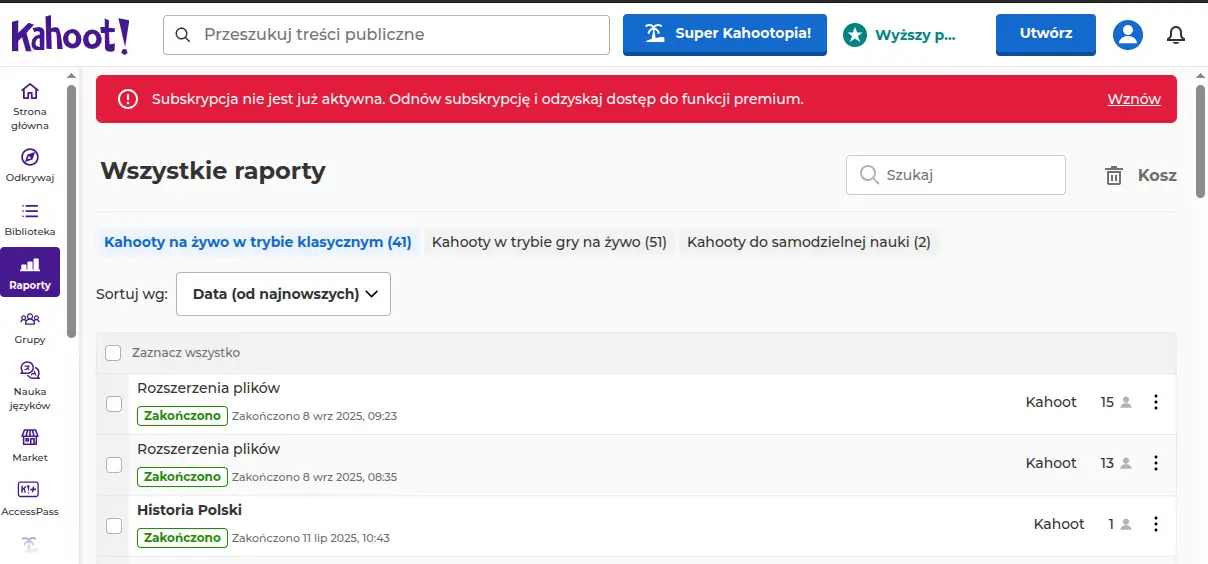Open AccessPass in sidebar
This screenshot has width=1208, height=564.
pyautogui.click(x=30, y=500)
